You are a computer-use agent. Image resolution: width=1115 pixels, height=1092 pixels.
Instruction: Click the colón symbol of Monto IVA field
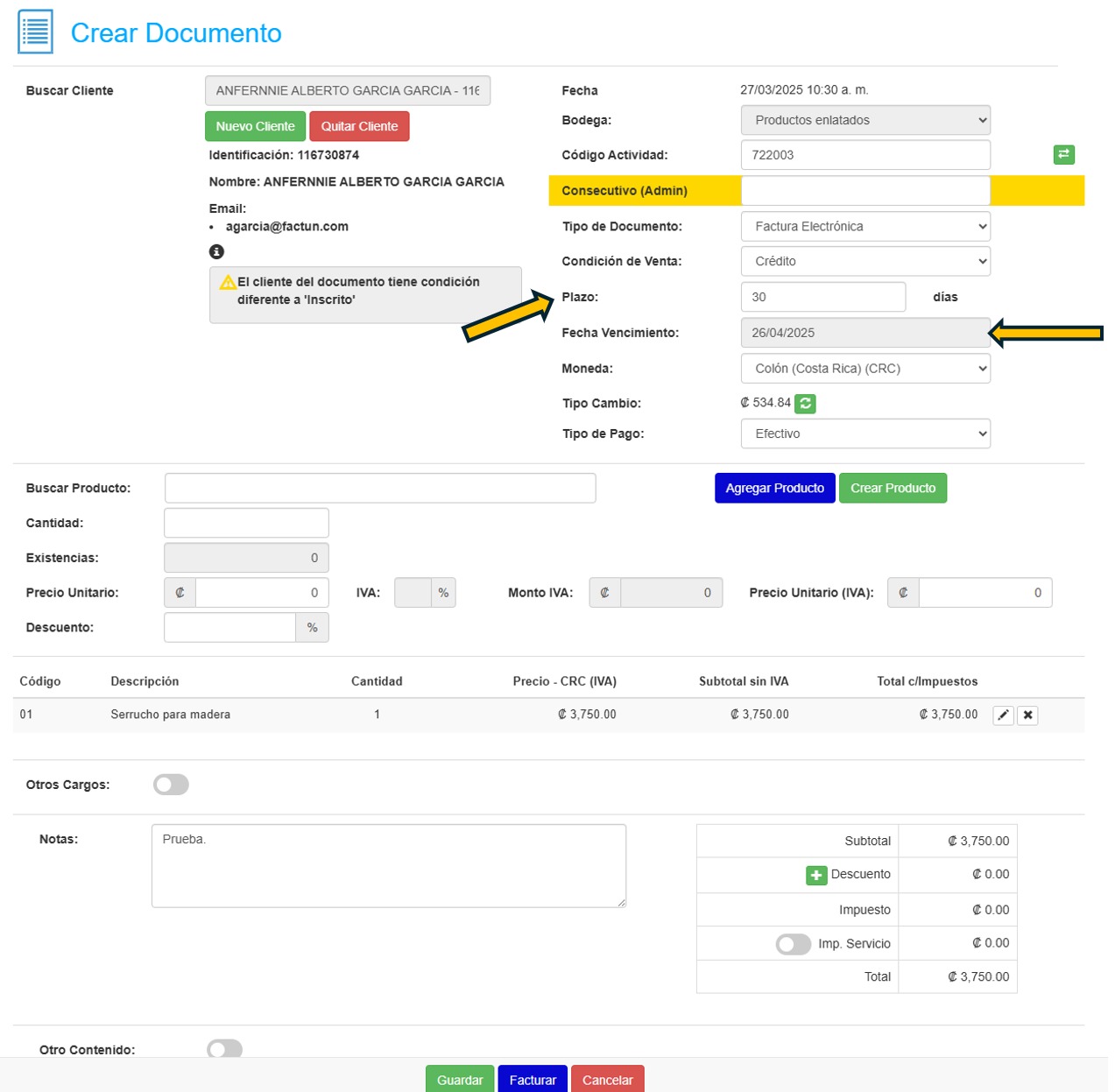click(x=604, y=593)
